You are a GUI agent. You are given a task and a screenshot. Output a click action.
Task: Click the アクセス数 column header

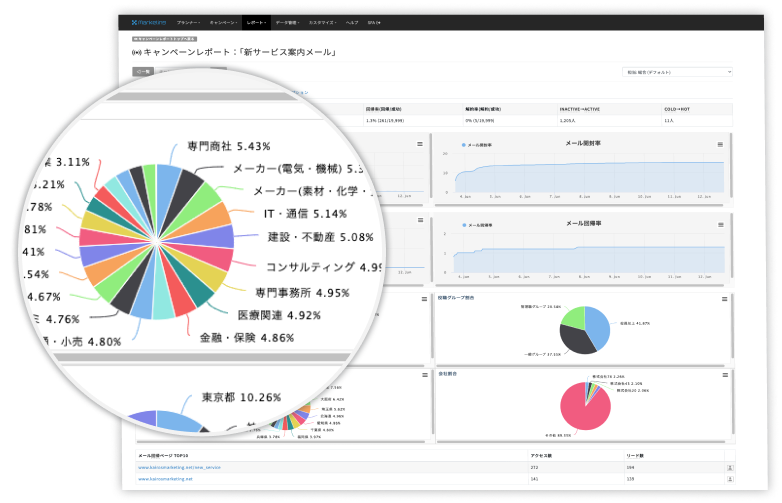(x=541, y=456)
